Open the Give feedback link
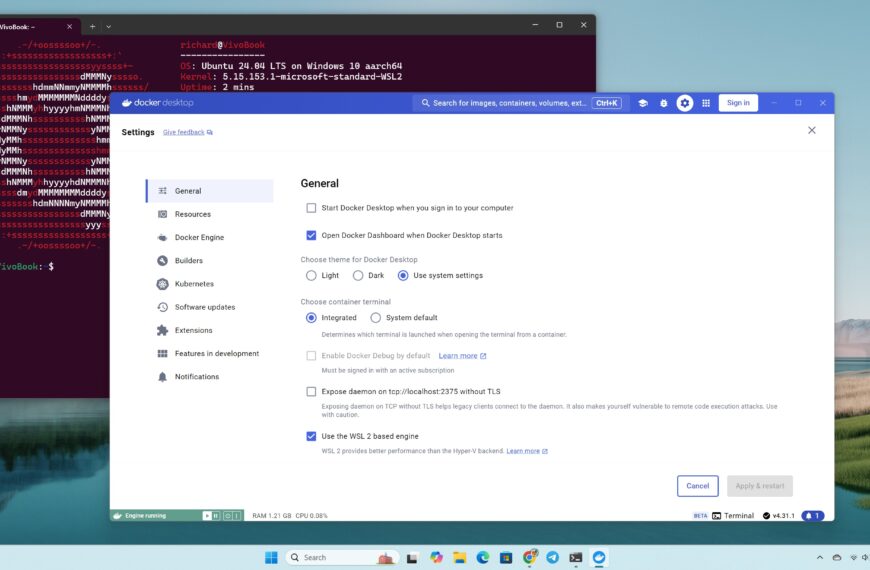Viewport: 870px width, 570px height. tap(188, 132)
